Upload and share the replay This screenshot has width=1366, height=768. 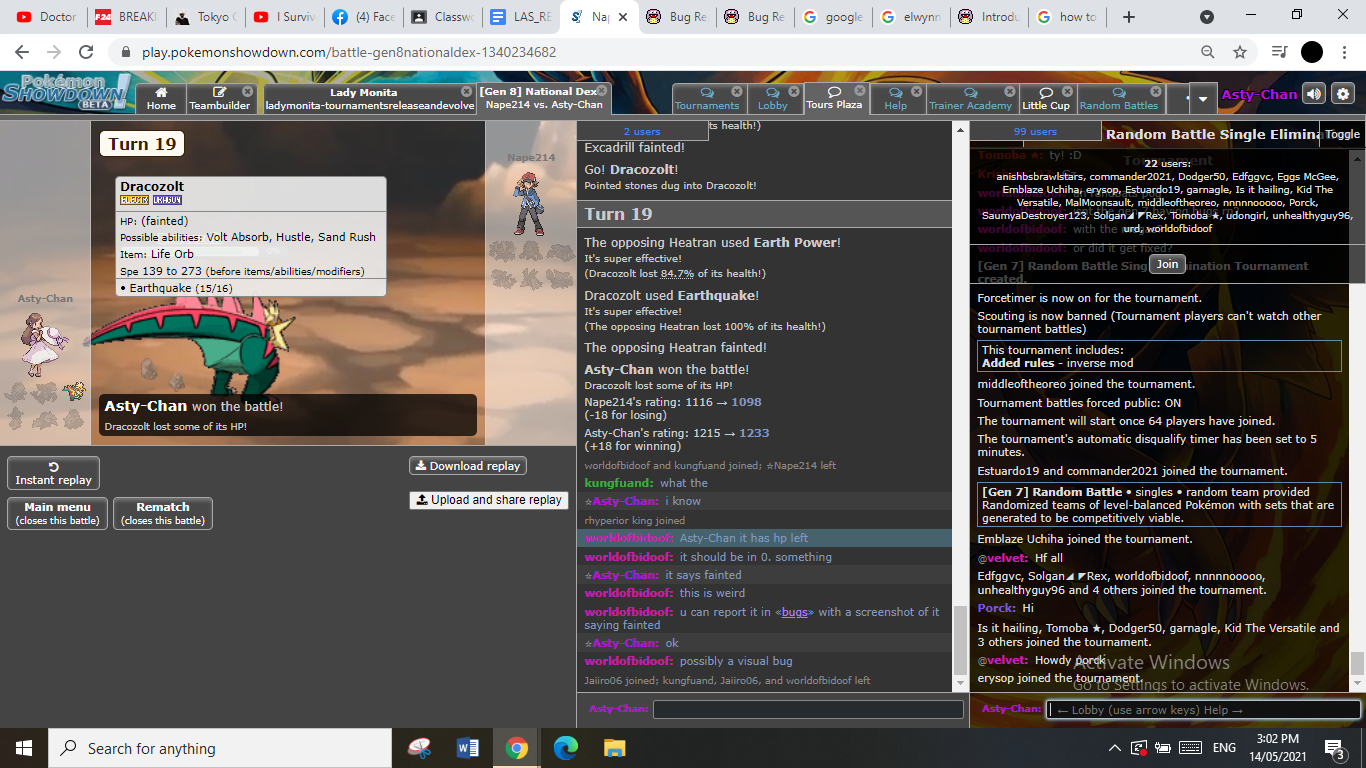click(489, 500)
